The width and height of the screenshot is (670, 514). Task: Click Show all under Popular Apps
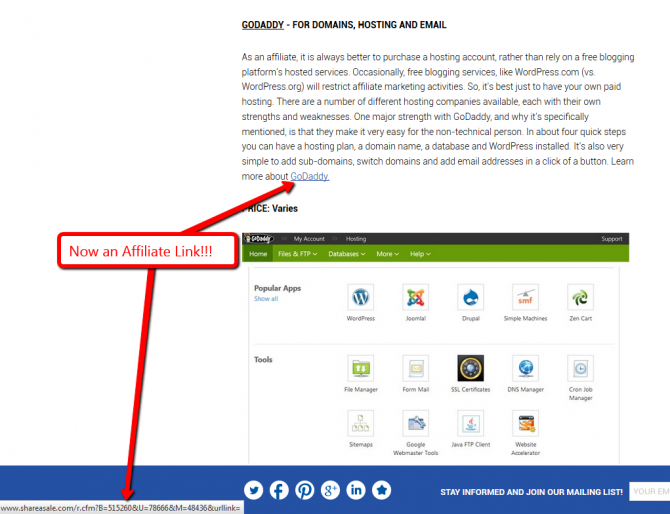[x=266, y=299]
